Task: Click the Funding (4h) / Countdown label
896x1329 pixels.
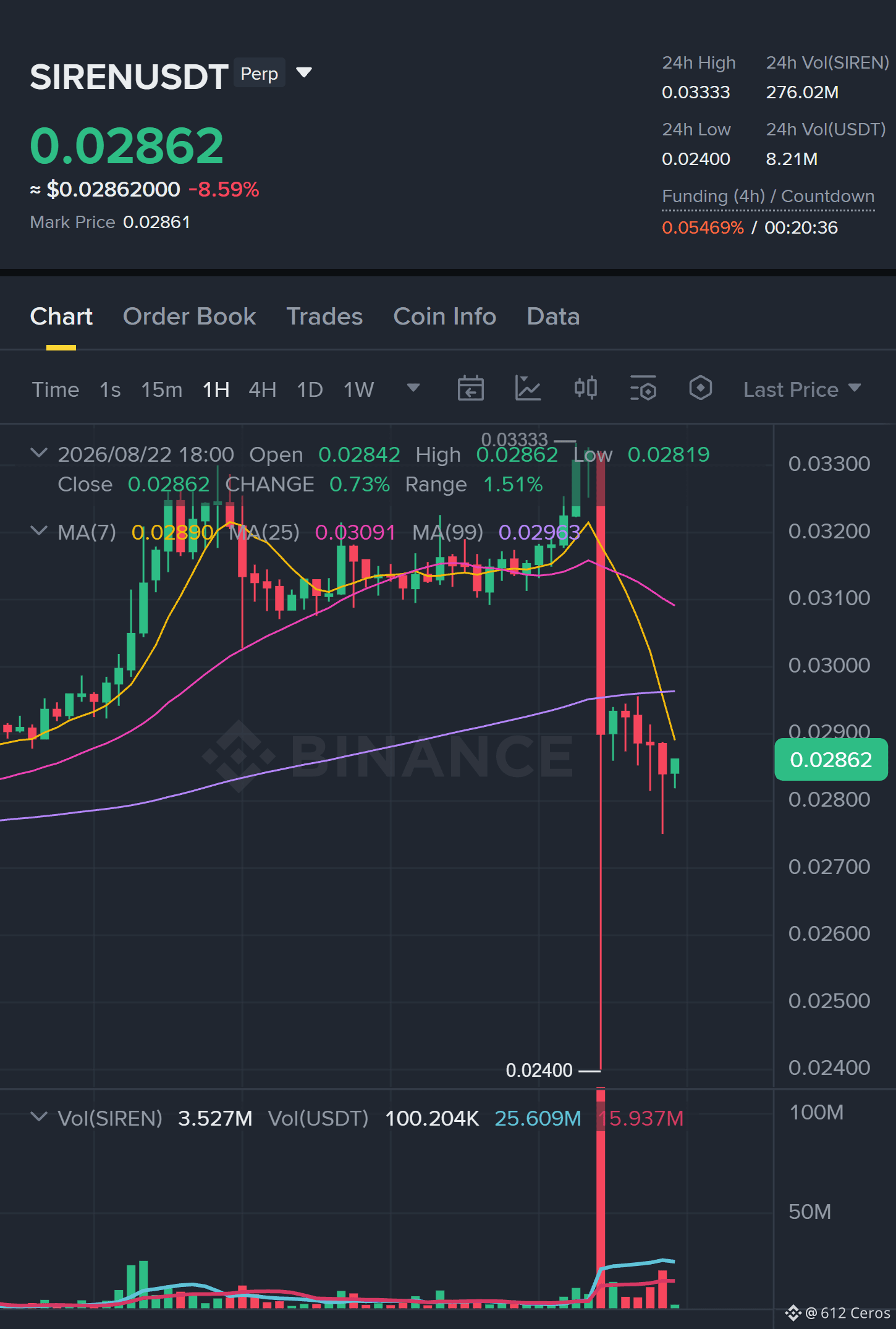Action: (x=768, y=197)
